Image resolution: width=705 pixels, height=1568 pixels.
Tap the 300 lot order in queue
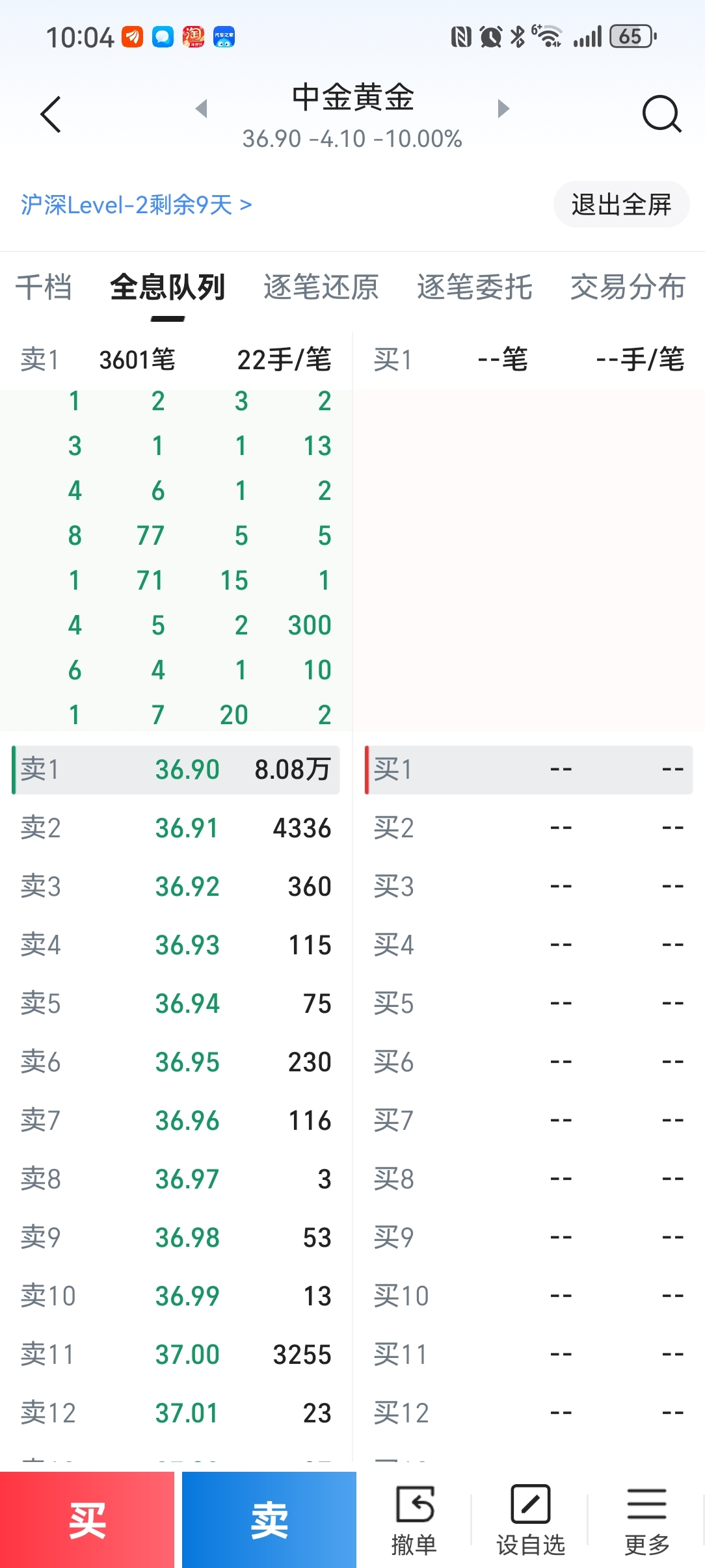310,625
